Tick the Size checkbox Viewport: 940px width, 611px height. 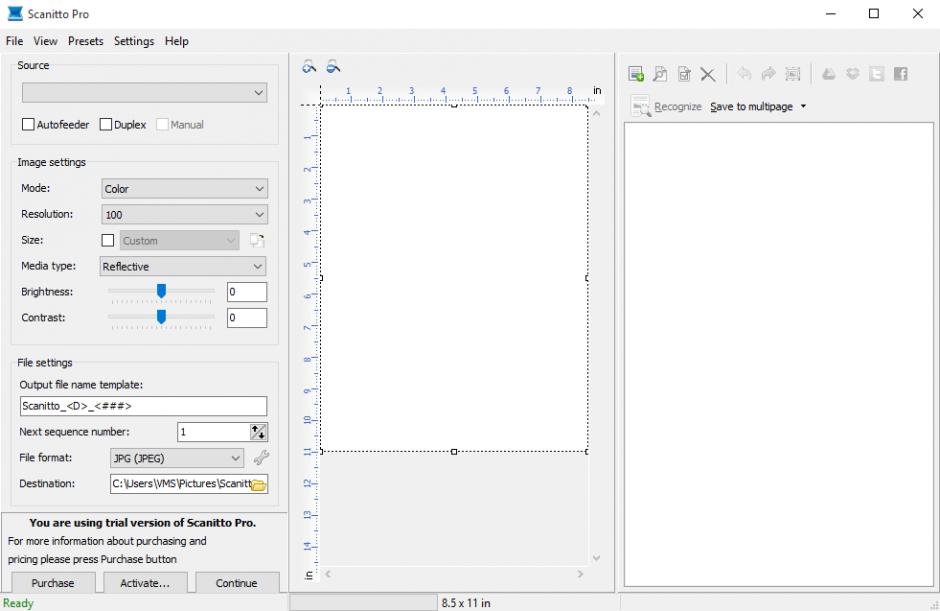click(x=108, y=240)
